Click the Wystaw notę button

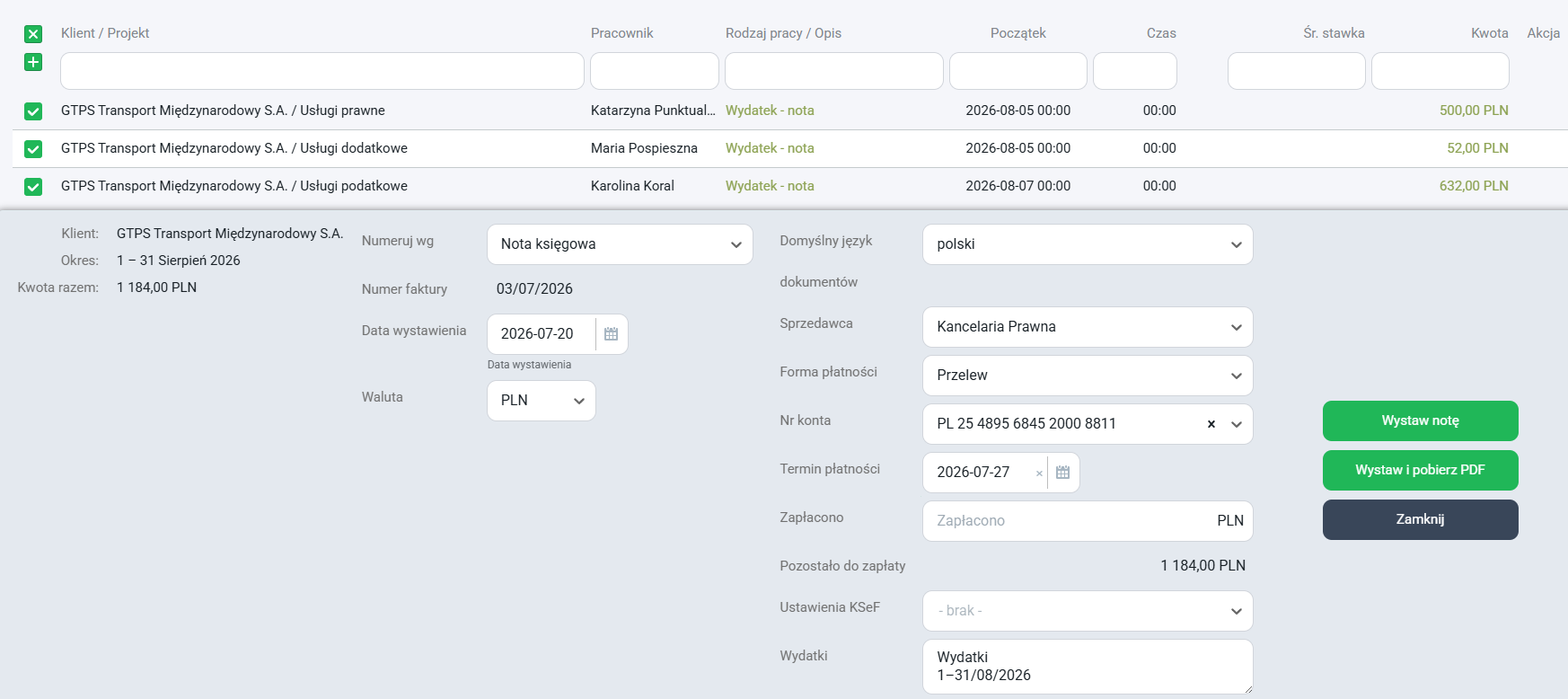pos(1421,420)
